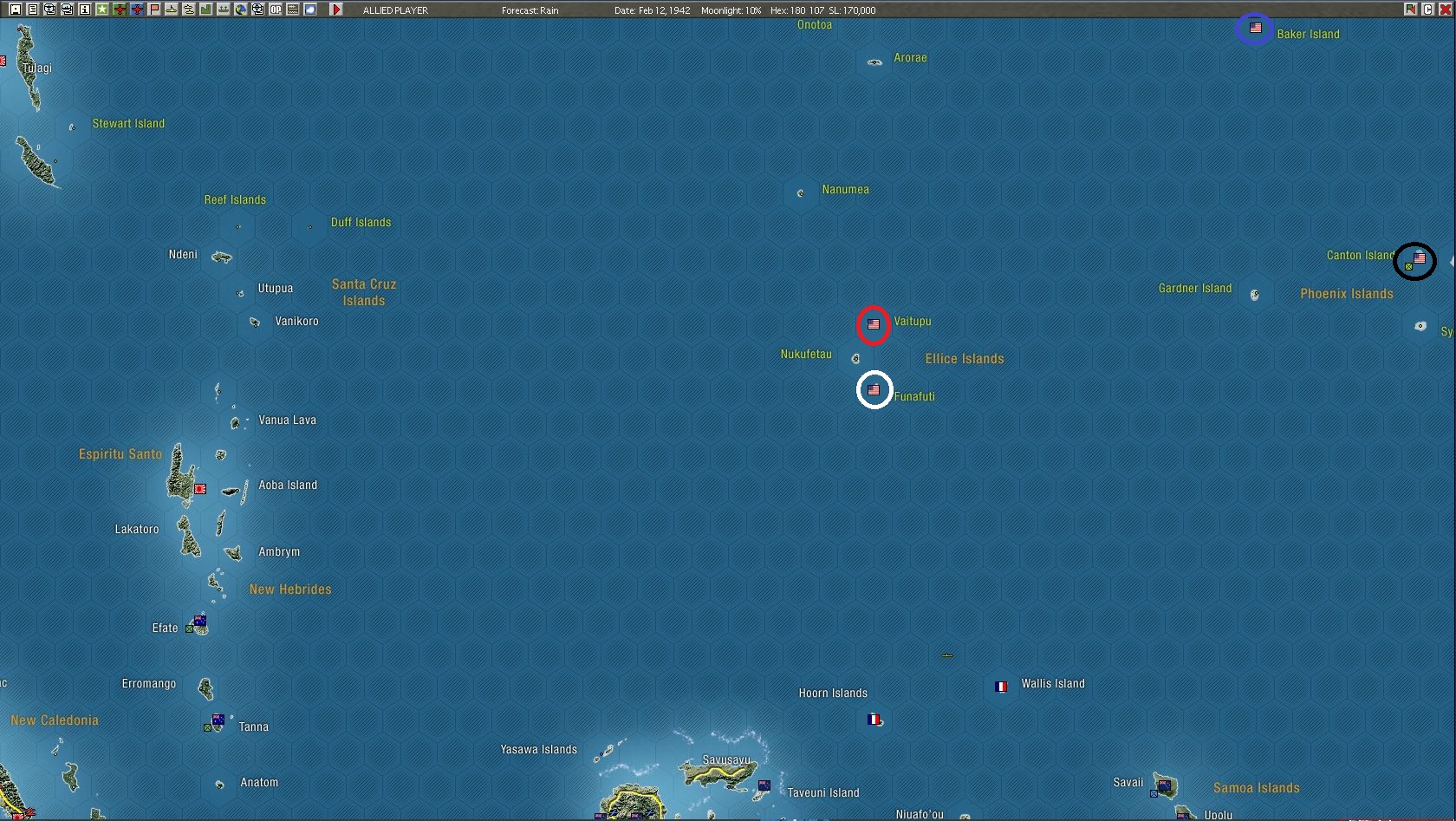Select the US flag base at Vaitupu
Viewport: 1456px width, 821px height.
click(874, 324)
